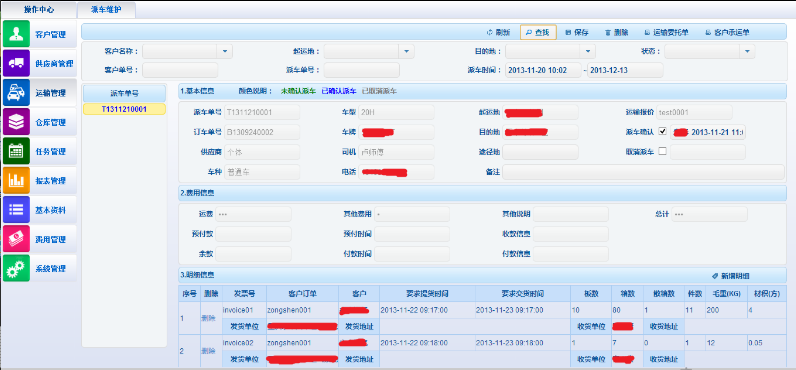The image size is (796, 370).
Task: Click the pink money 费用管理 icon
Action: click(16, 239)
